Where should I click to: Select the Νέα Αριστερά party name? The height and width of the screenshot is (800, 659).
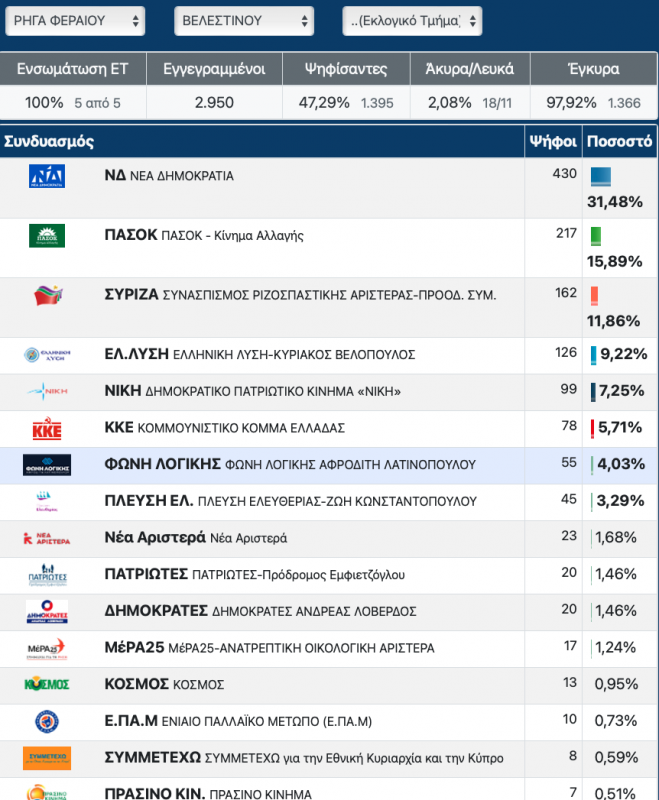195,538
